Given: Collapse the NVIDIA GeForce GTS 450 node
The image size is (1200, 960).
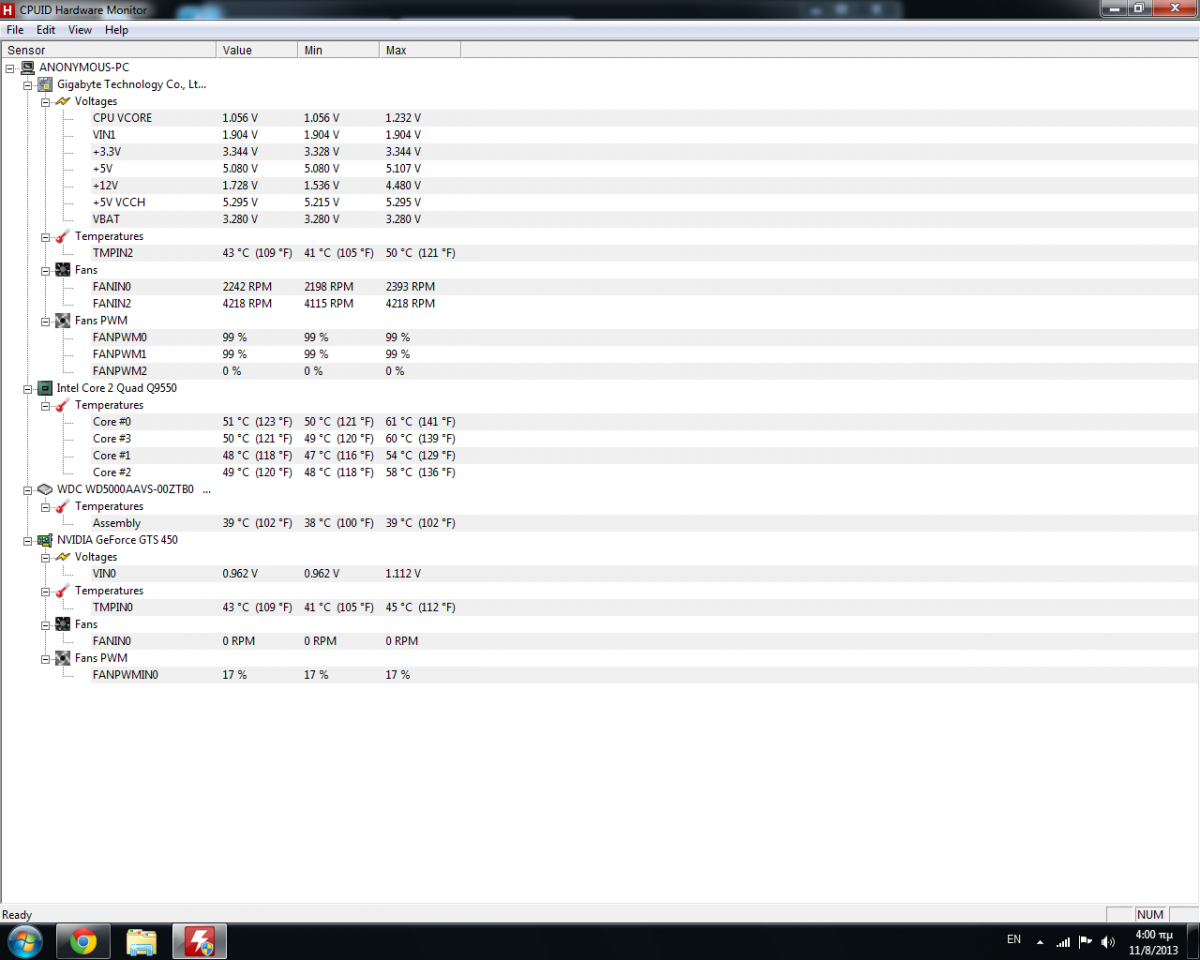Looking at the screenshot, I should [x=28, y=541].
